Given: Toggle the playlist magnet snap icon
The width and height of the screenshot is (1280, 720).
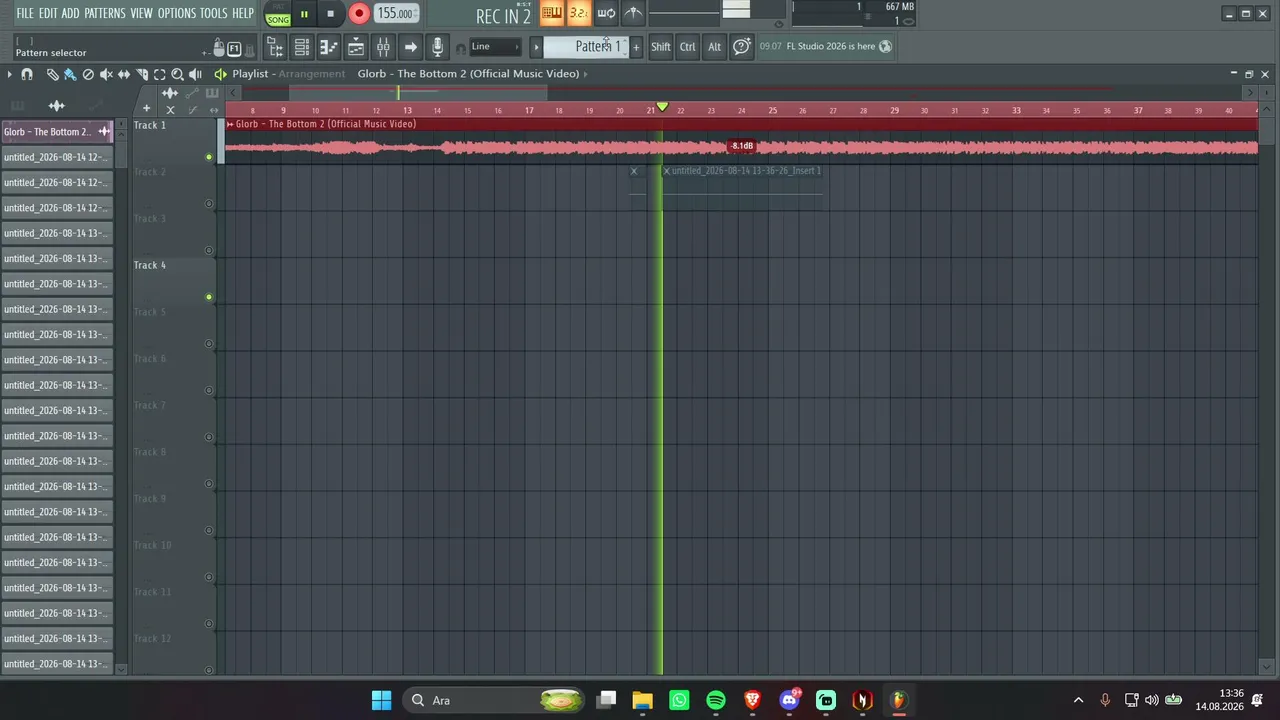Looking at the screenshot, I should (27, 74).
